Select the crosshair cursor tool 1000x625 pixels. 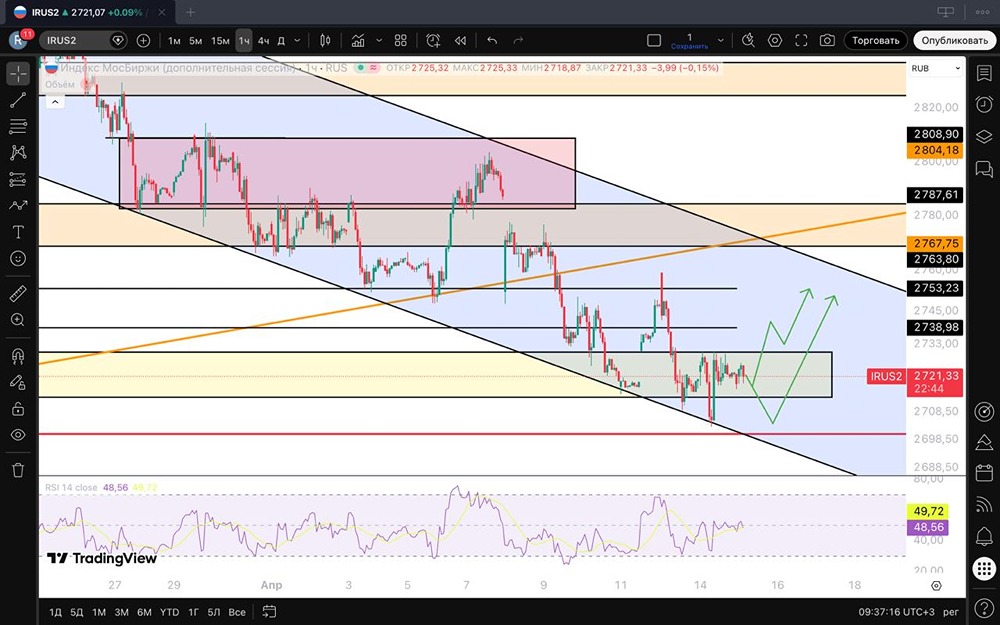pyautogui.click(x=18, y=73)
